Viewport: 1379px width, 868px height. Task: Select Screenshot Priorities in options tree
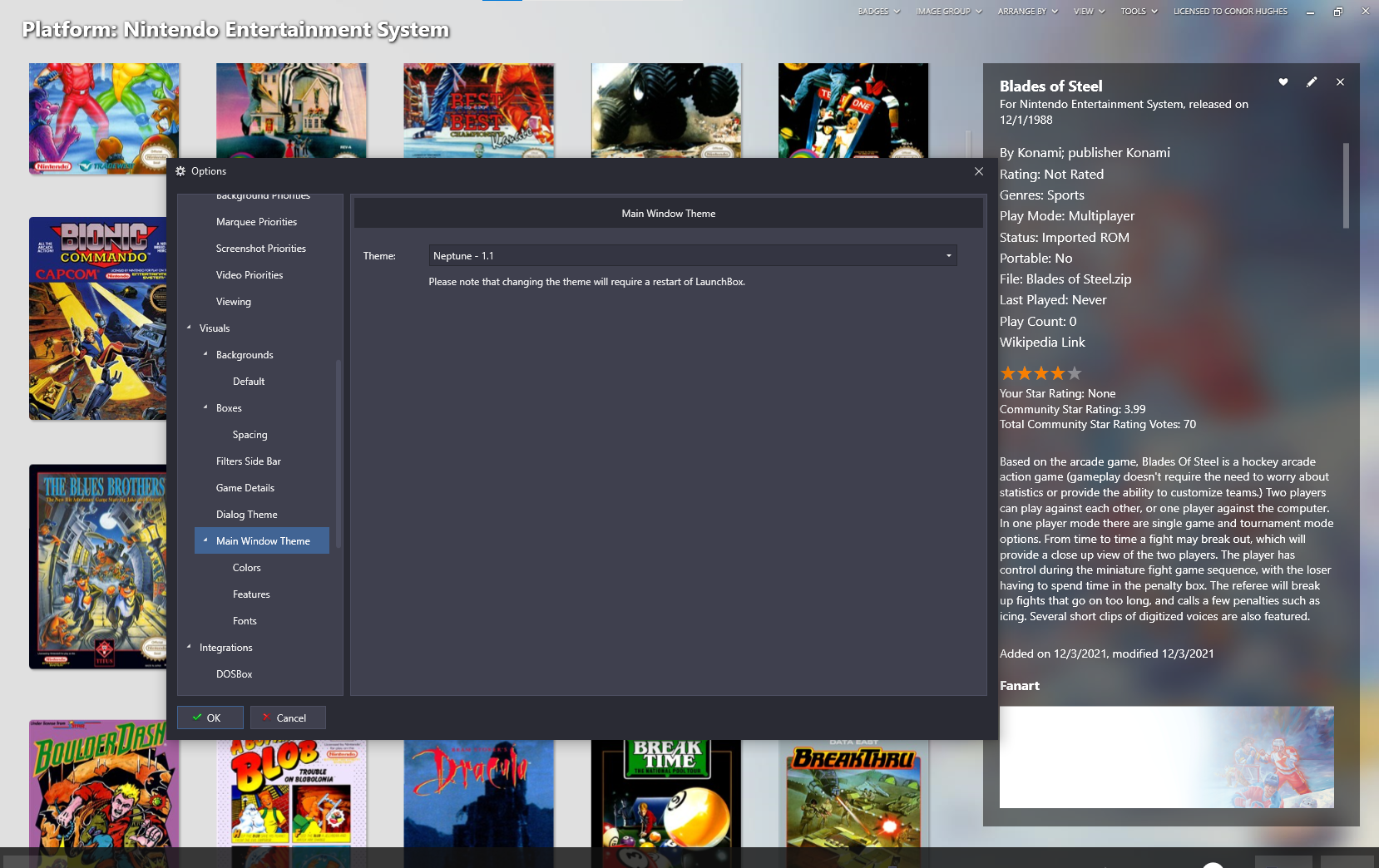[x=261, y=249]
